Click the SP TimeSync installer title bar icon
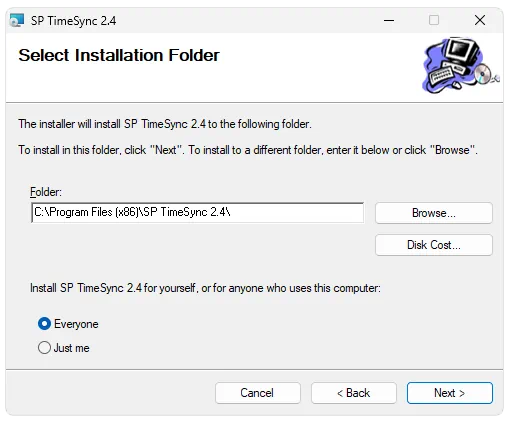 coord(17,20)
